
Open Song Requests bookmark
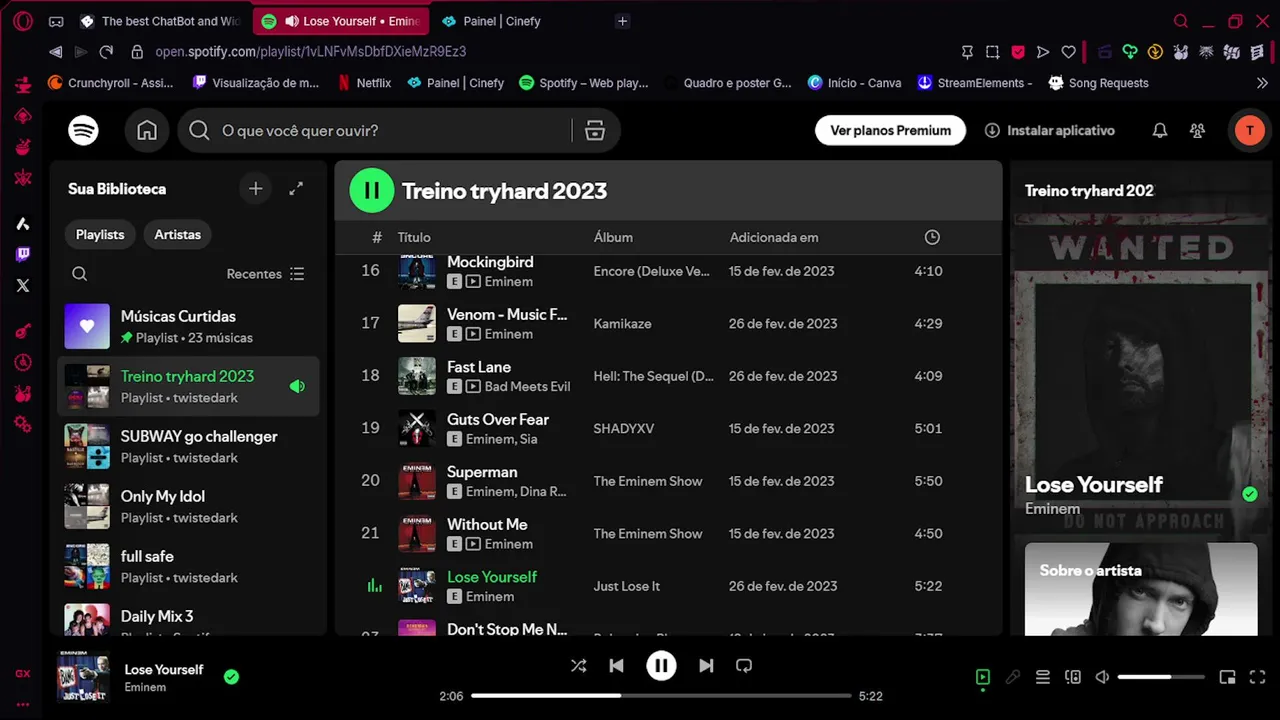[1098, 83]
